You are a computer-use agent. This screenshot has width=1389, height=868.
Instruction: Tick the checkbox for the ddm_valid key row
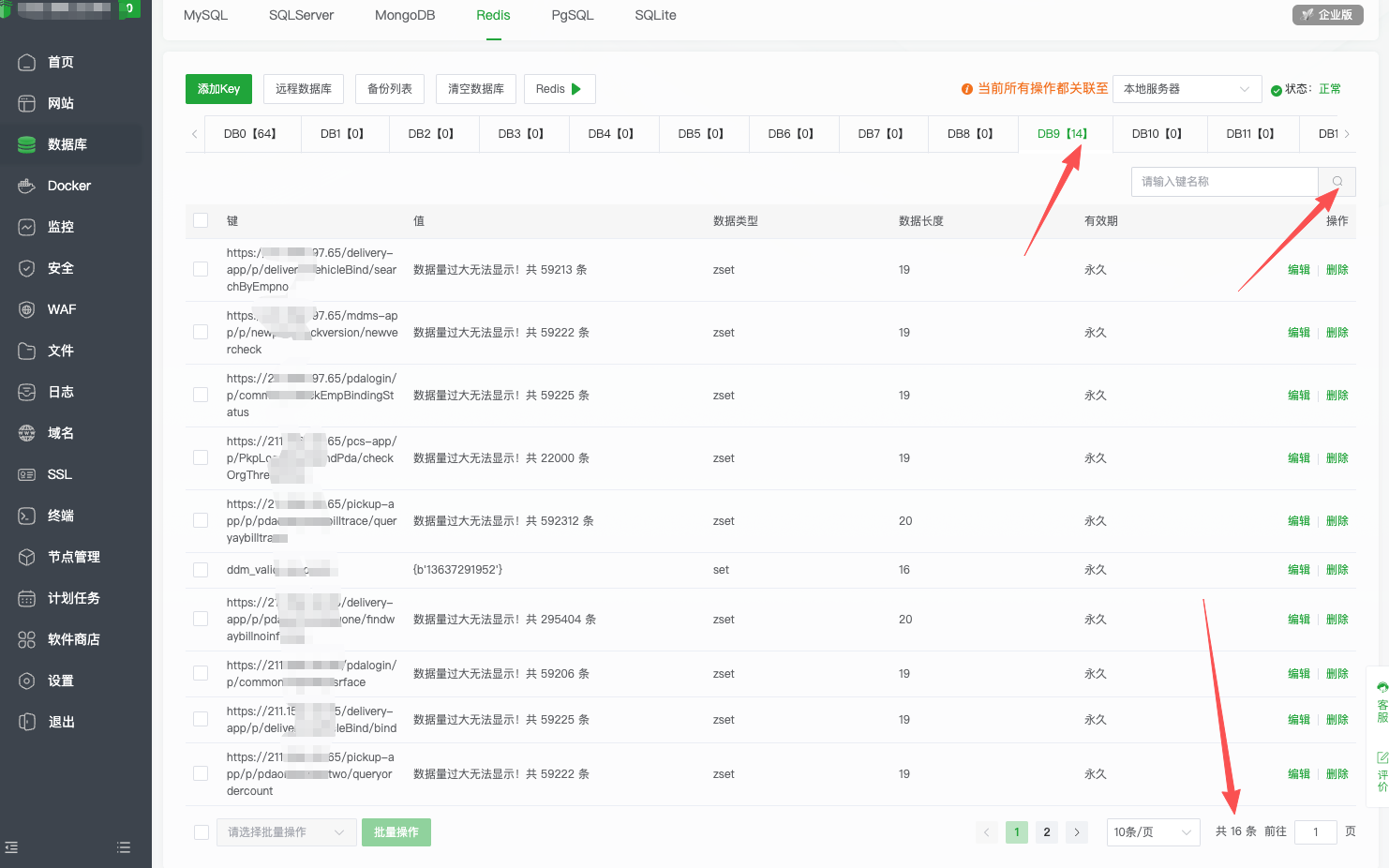(x=201, y=570)
